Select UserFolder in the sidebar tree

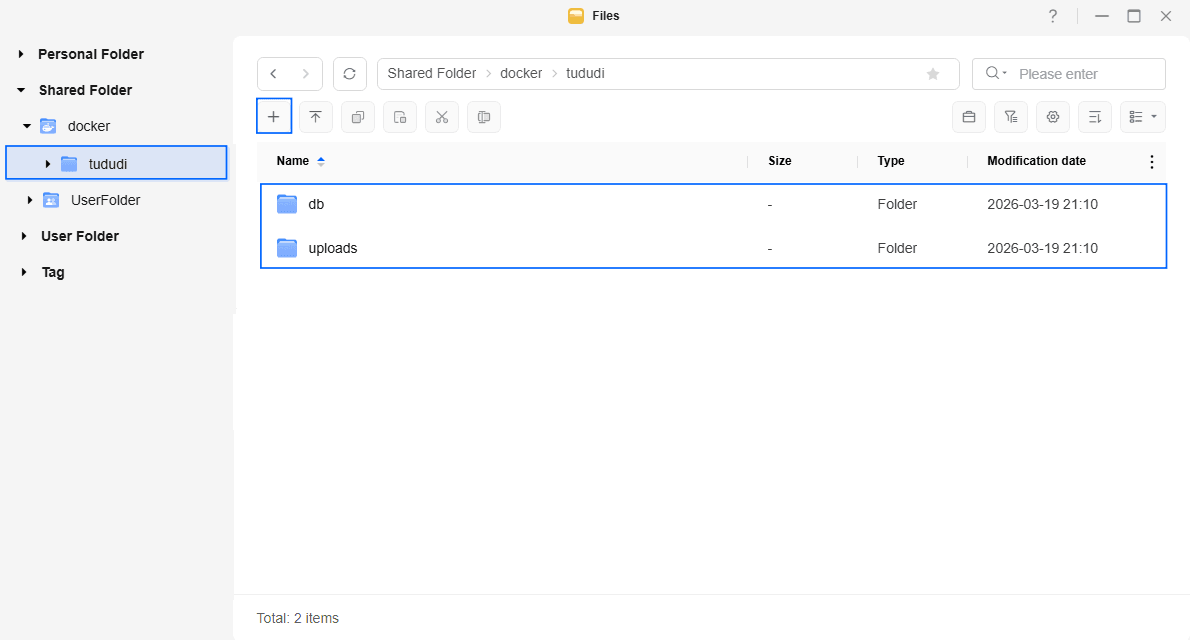click(x=105, y=200)
